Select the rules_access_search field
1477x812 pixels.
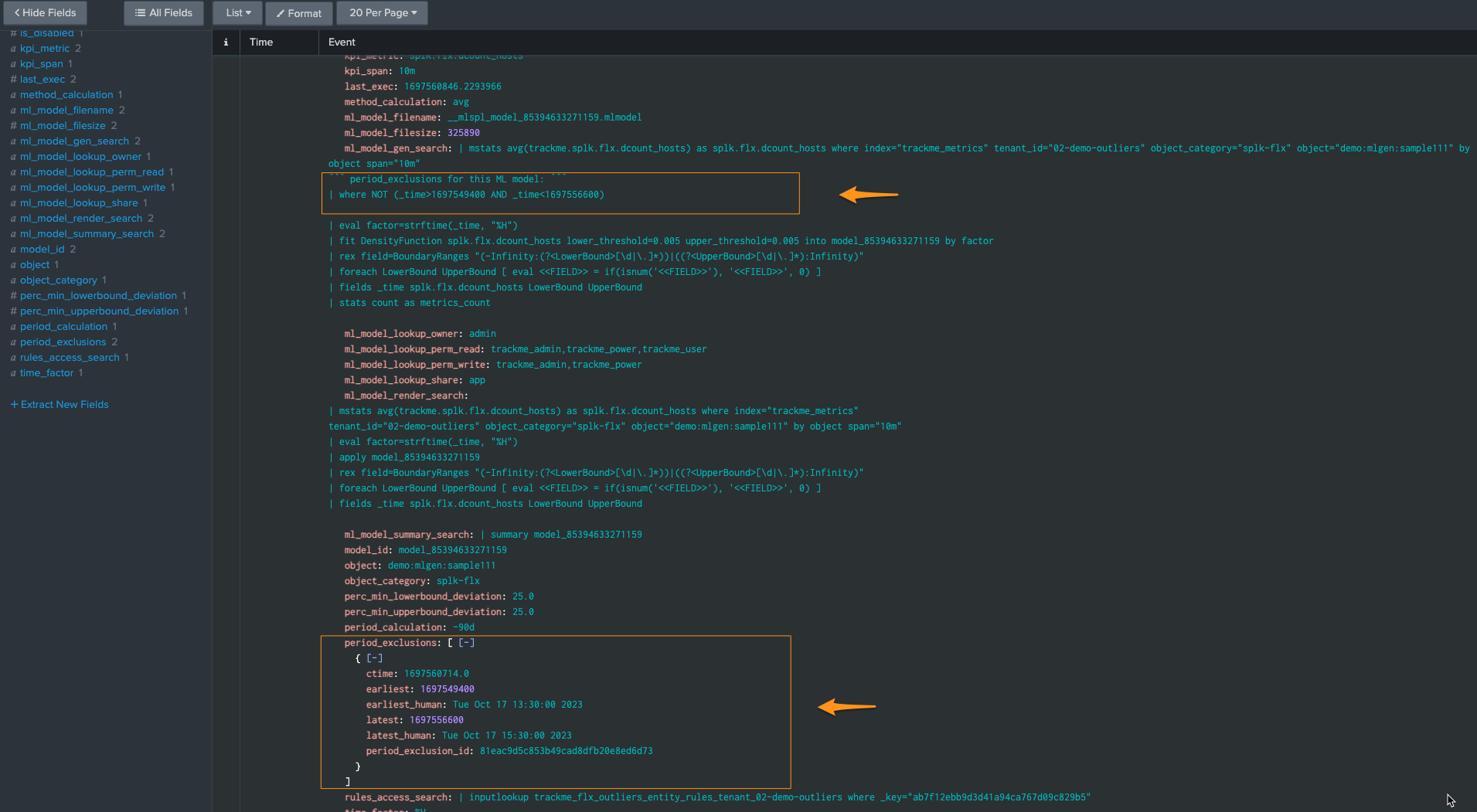pos(70,357)
